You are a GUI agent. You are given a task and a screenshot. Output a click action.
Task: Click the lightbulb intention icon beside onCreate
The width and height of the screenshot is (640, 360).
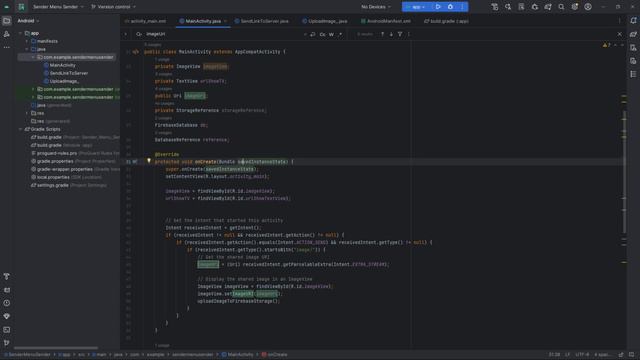coord(149,161)
